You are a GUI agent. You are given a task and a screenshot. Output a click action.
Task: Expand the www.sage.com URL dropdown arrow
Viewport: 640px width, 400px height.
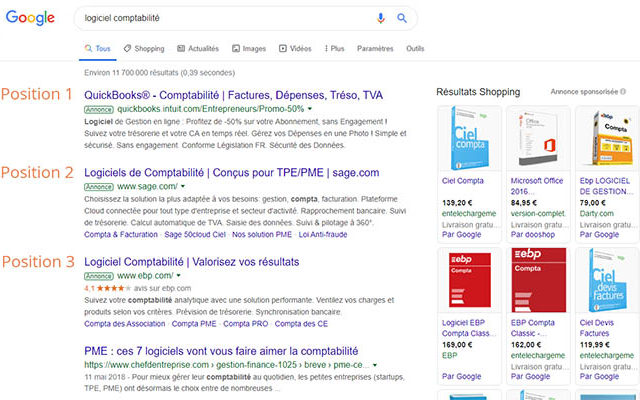[x=183, y=187]
